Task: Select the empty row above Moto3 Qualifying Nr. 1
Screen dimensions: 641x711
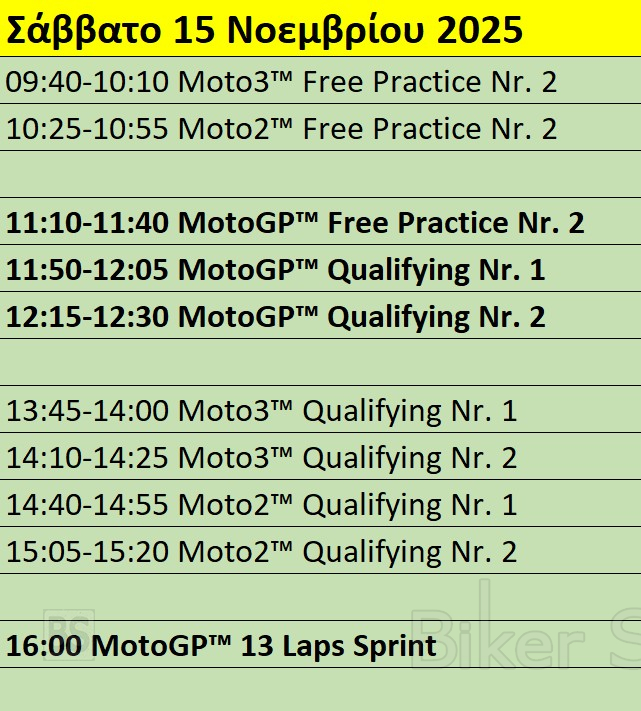Action: [320, 363]
